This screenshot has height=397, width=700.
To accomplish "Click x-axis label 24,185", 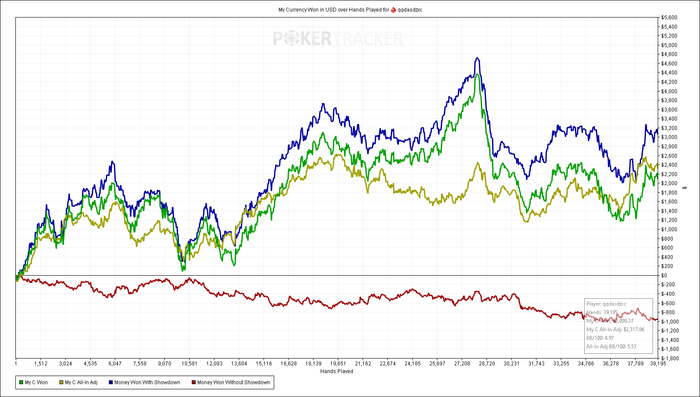I will 412,364.
